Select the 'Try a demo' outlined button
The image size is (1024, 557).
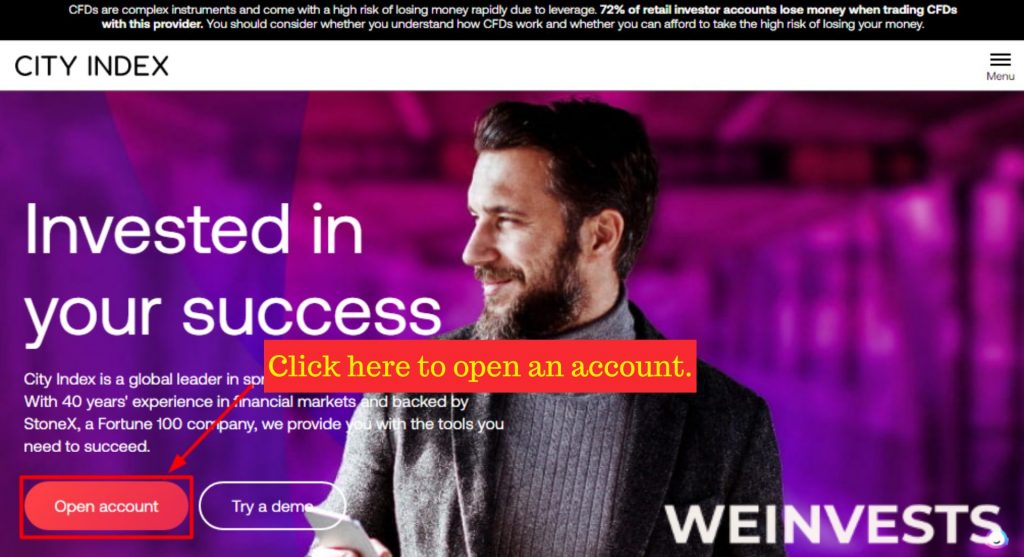pyautogui.click(x=271, y=506)
